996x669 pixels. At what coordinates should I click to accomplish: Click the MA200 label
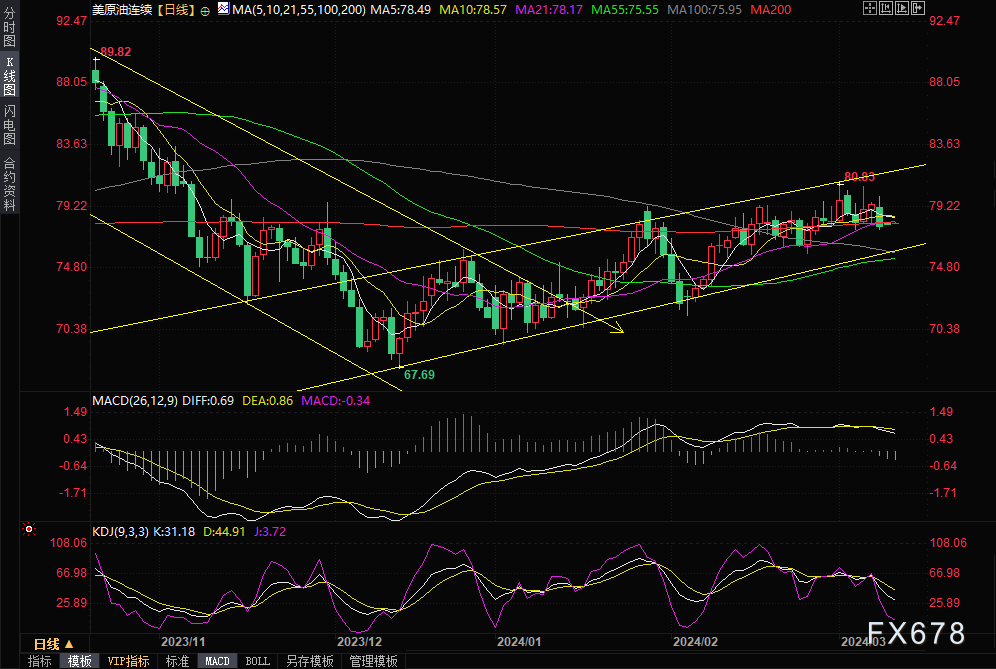click(771, 10)
